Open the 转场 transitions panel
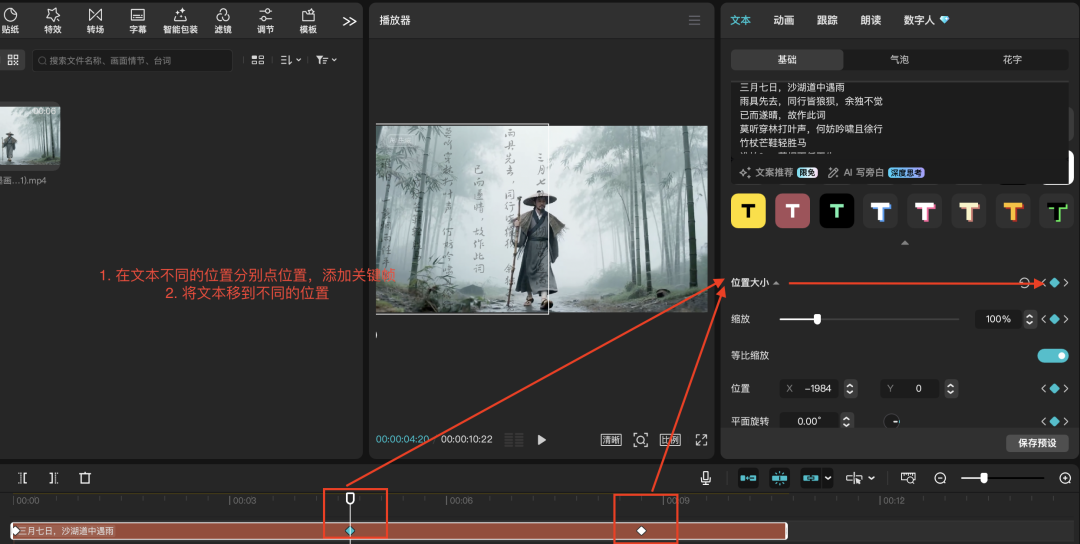Screen dimensions: 1080x544 pyautogui.click(x=95, y=21)
